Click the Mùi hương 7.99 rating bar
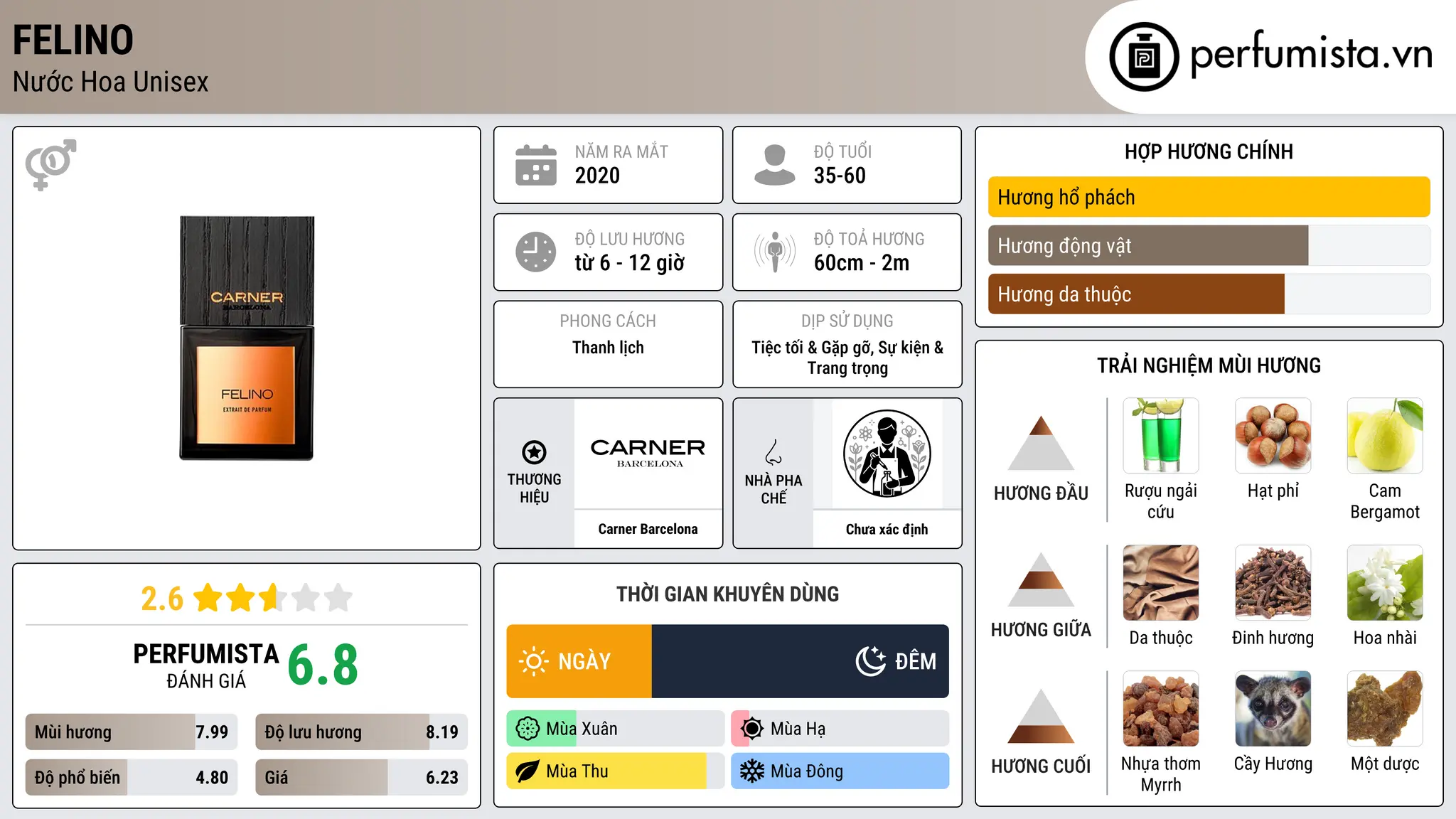This screenshot has width=1456, height=819. [132, 732]
